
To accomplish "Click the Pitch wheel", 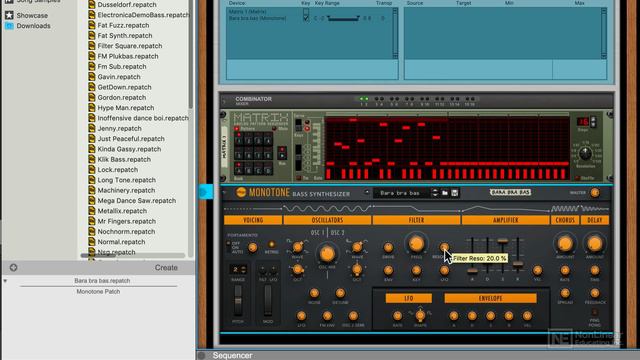I will click(238, 300).
